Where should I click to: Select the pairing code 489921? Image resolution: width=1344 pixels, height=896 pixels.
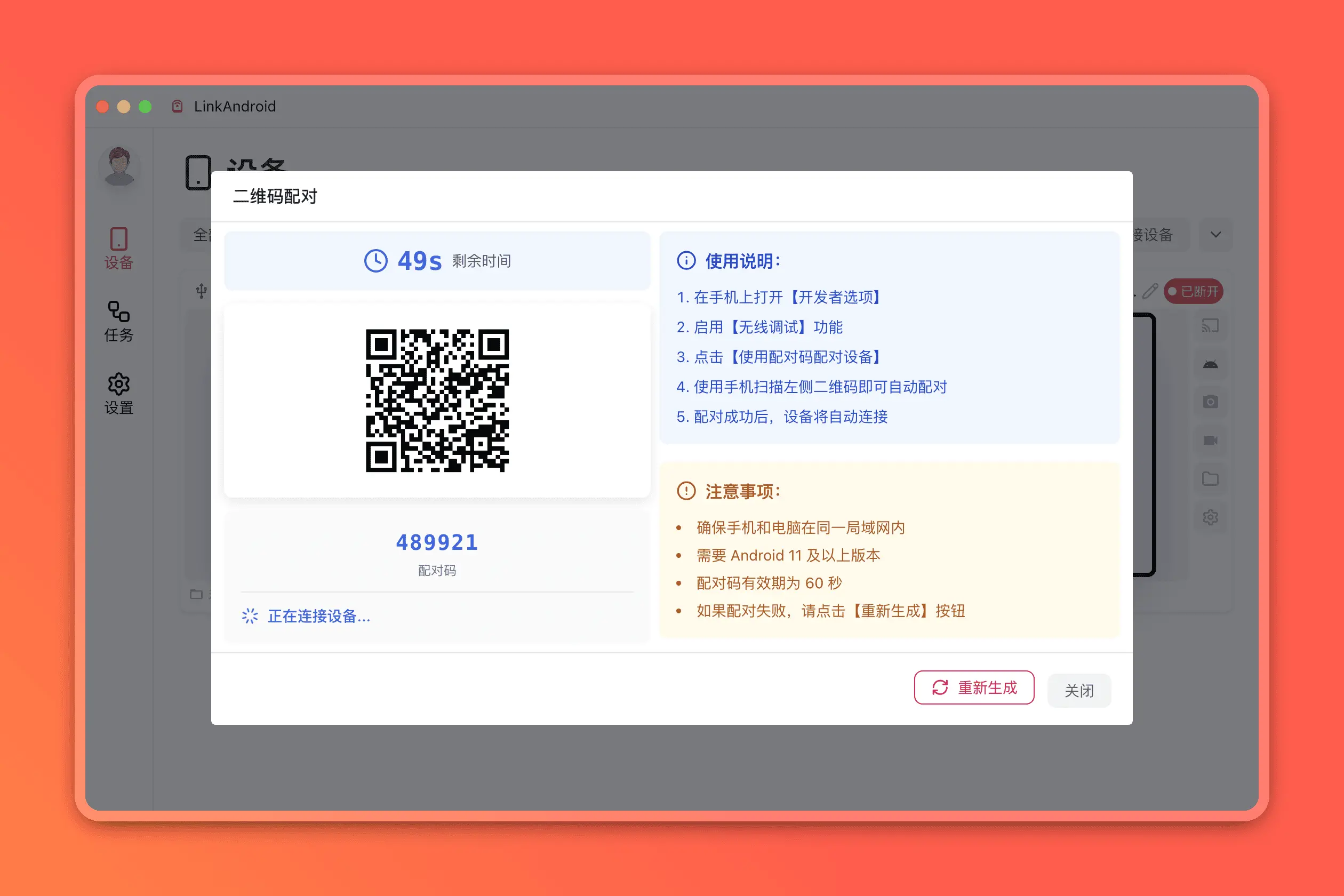tap(437, 542)
